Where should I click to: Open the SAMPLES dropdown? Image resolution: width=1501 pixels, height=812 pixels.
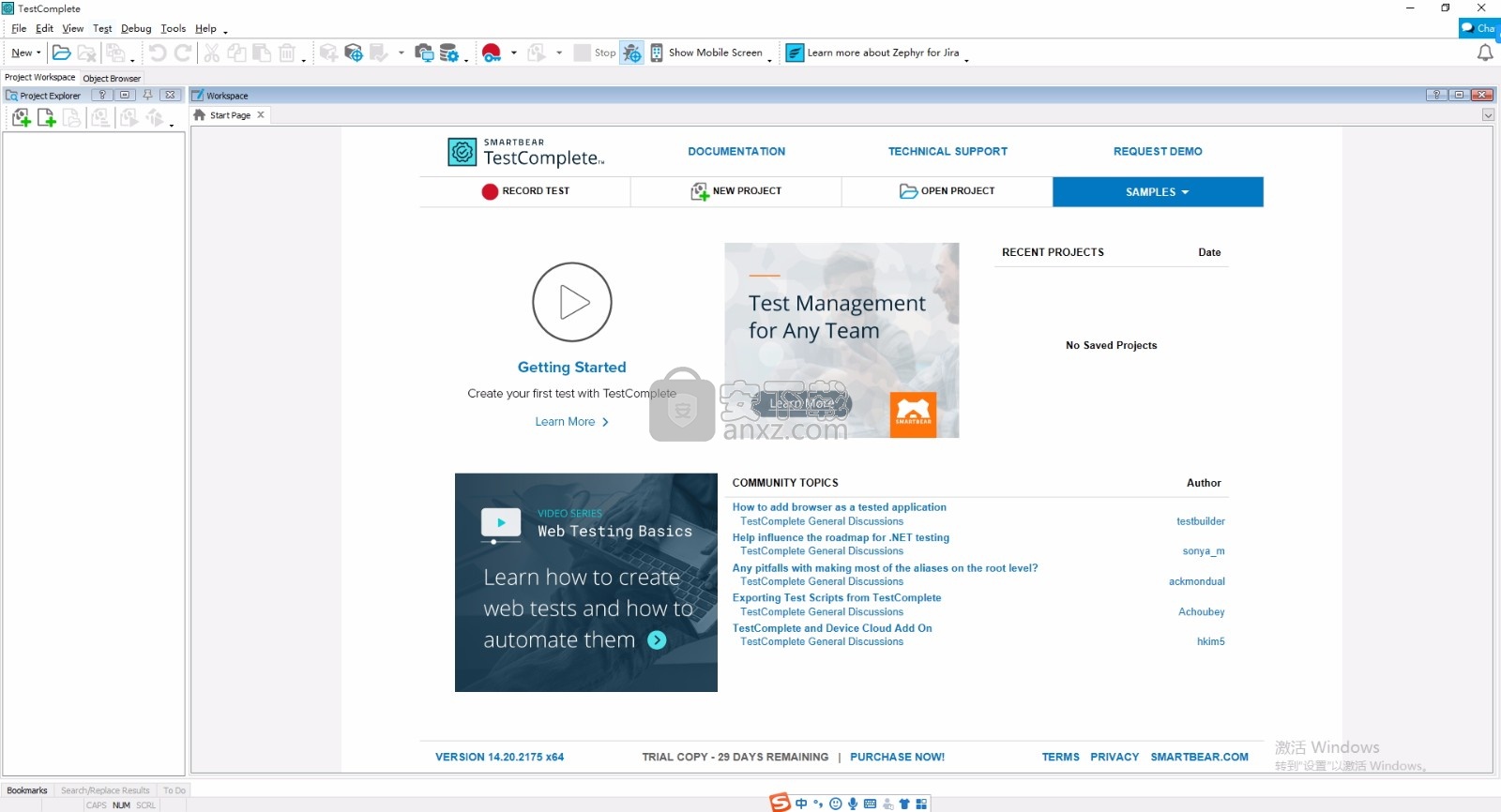1158,191
